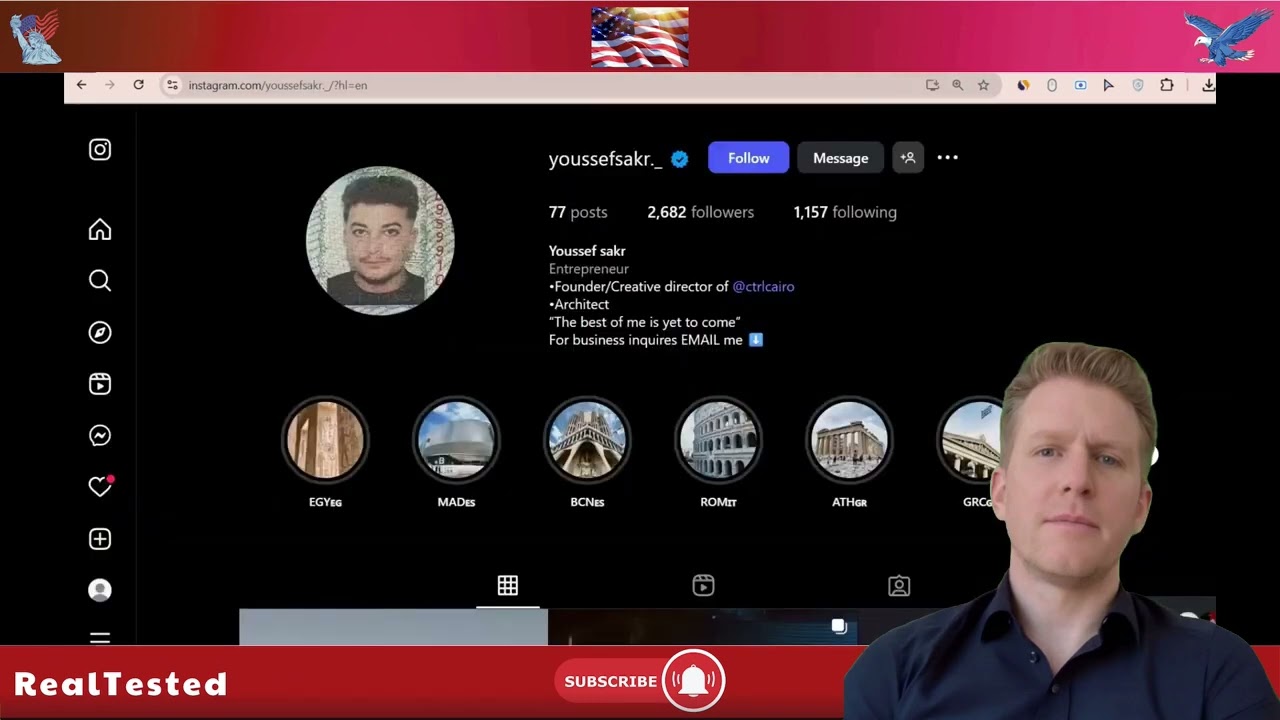Select the Posts grid tab
The height and width of the screenshot is (720, 1280).
coord(508,586)
